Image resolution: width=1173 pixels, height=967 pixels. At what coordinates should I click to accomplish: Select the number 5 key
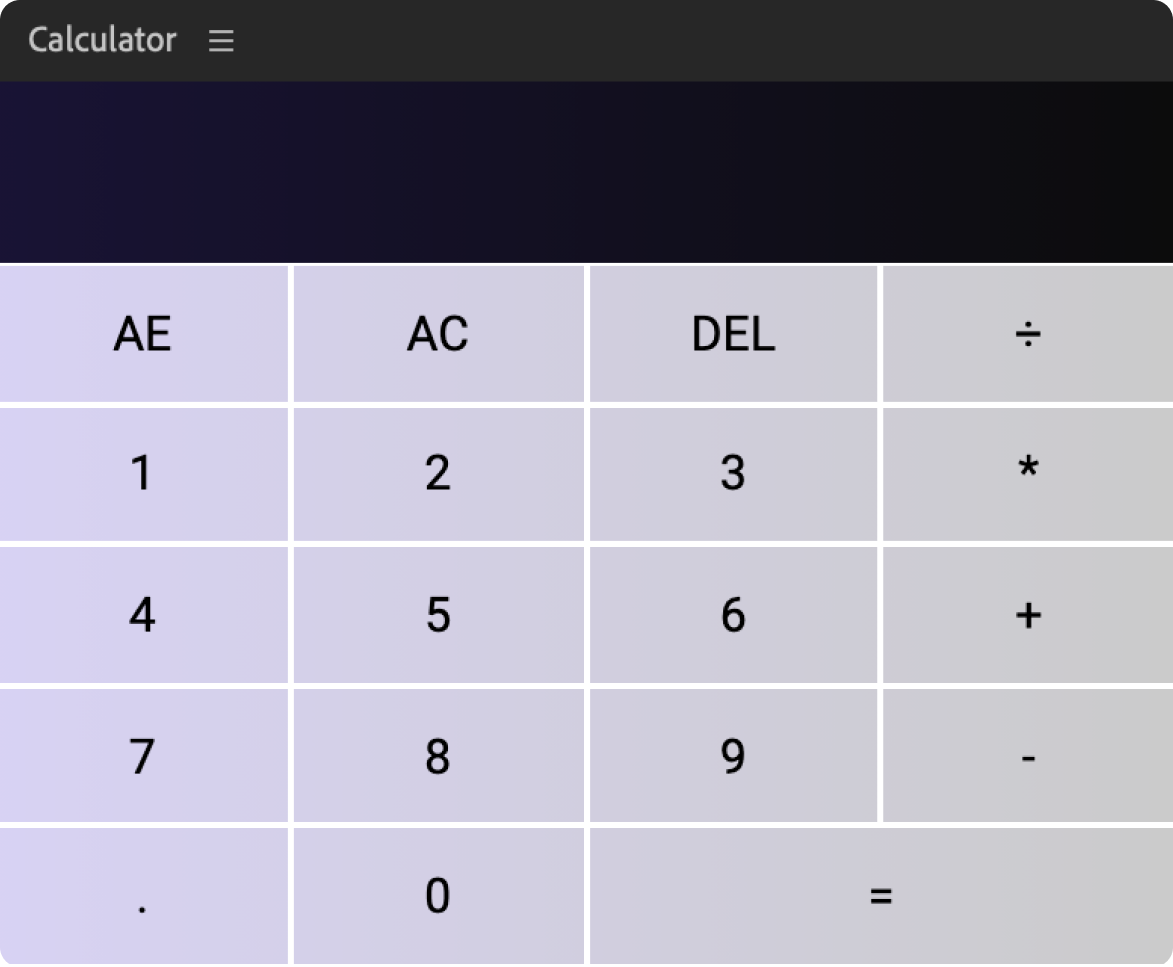(x=438, y=615)
